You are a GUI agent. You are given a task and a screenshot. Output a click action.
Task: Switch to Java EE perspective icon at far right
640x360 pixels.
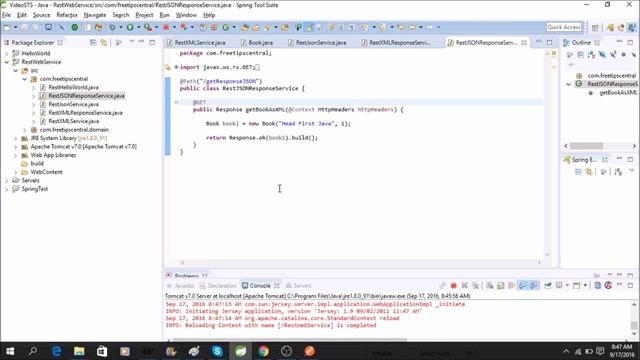tap(632, 27)
